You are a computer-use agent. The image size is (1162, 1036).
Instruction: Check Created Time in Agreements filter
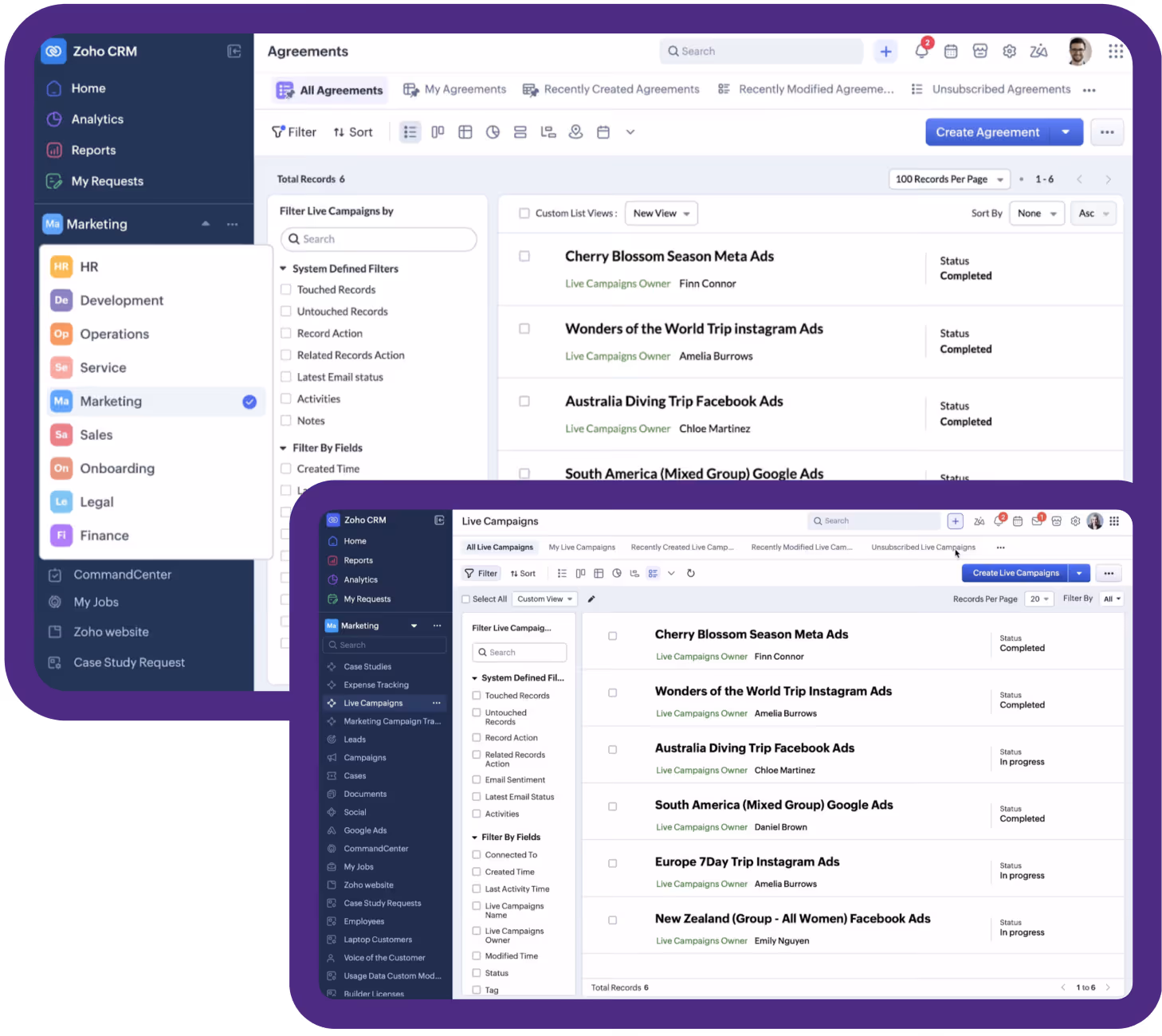pos(285,469)
